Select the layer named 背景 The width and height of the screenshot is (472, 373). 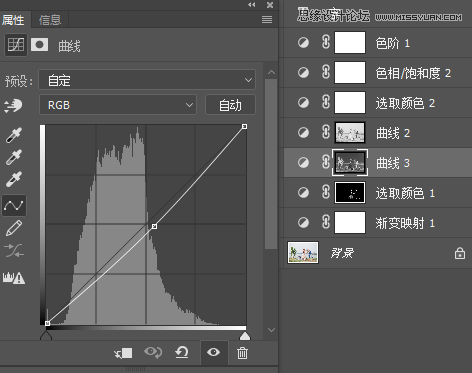[342, 253]
